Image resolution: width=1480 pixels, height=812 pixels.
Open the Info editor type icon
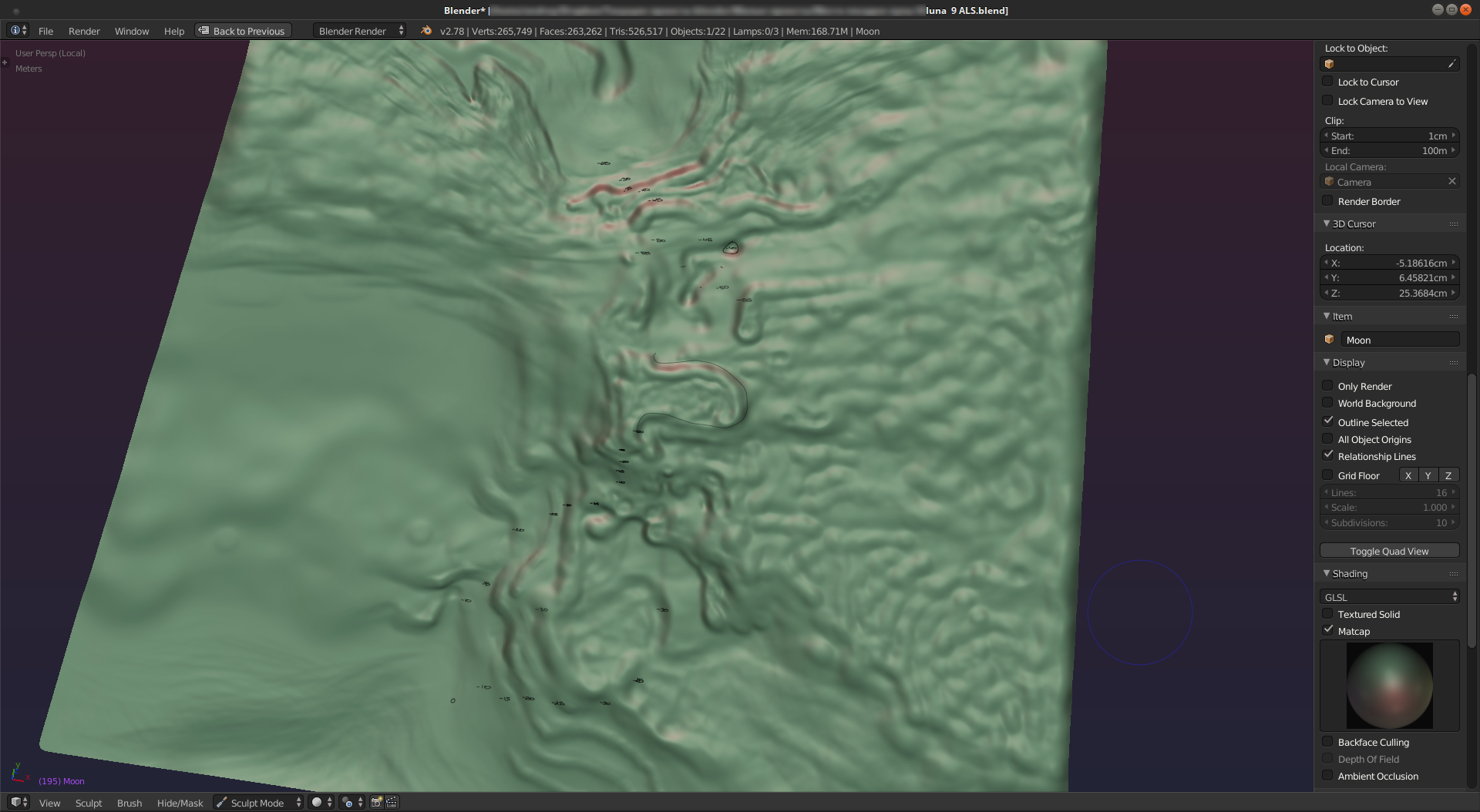[x=18, y=31]
